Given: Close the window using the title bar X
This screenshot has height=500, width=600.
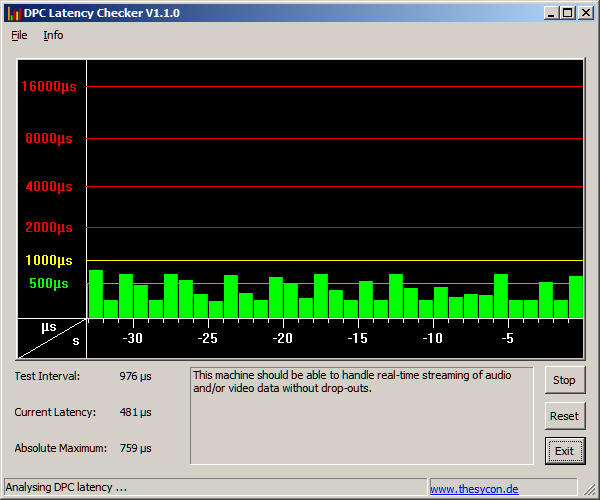Looking at the screenshot, I should [x=585, y=12].
